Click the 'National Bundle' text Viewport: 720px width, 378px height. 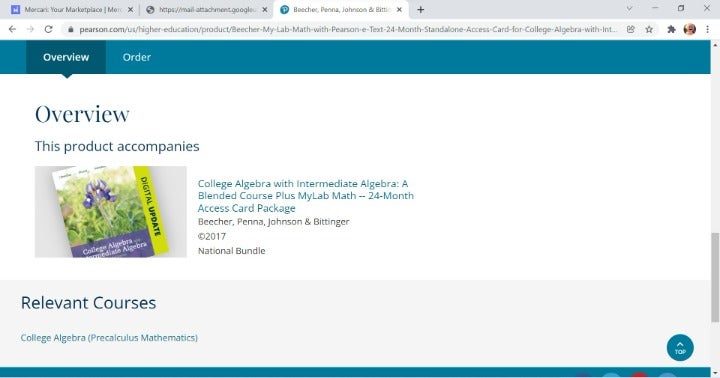point(231,251)
